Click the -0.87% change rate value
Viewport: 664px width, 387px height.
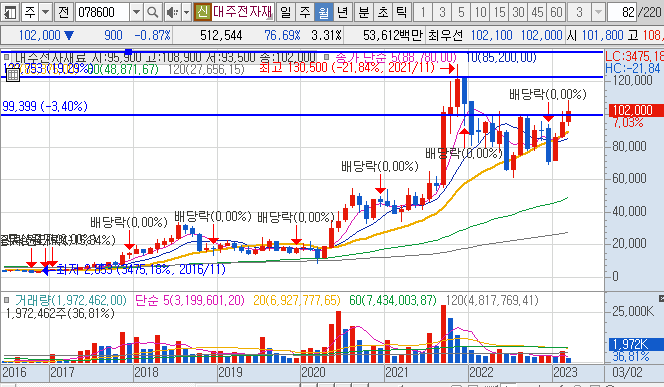tap(152, 36)
